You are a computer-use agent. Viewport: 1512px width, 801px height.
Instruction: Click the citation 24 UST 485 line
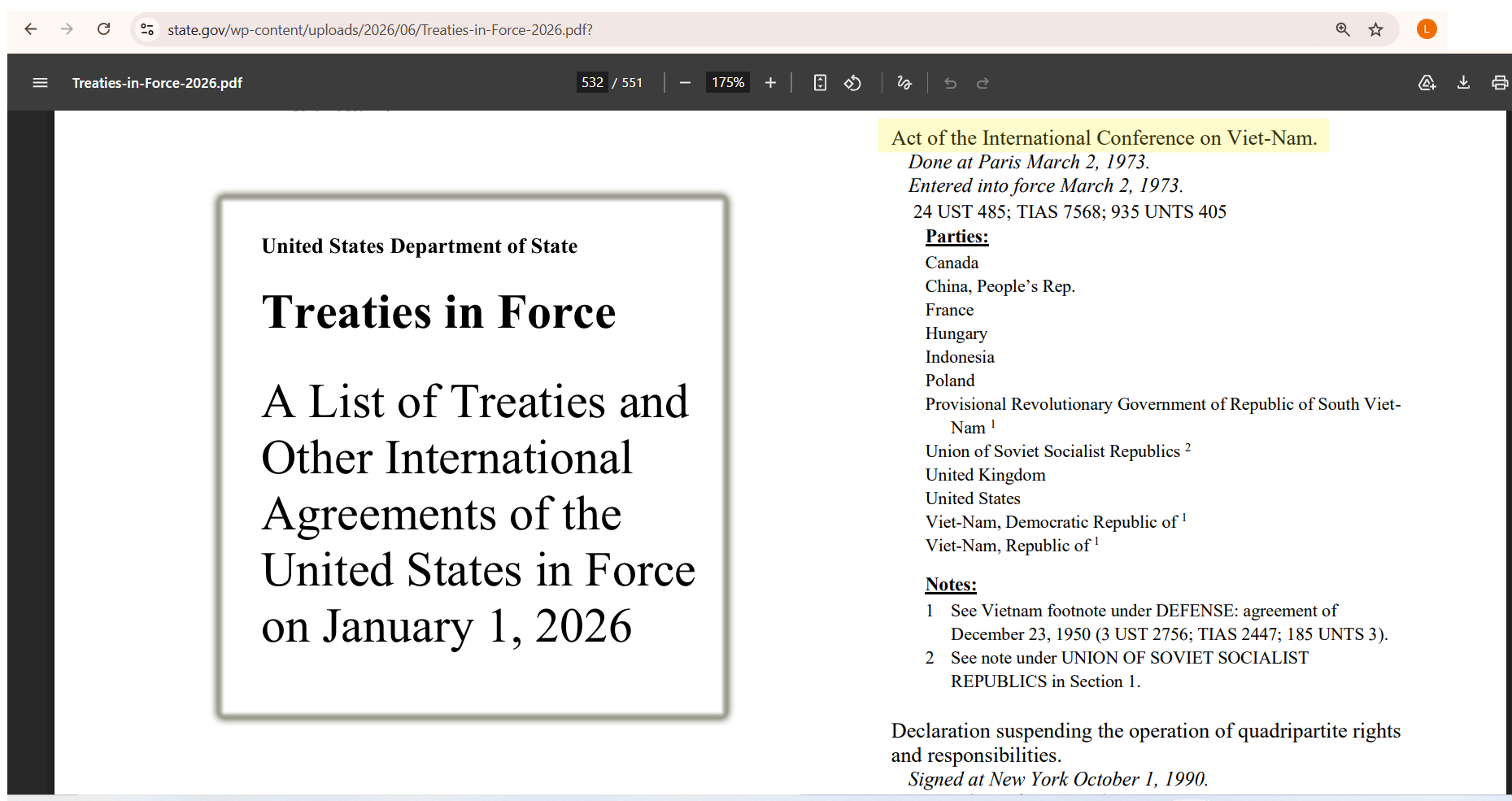(x=1070, y=211)
